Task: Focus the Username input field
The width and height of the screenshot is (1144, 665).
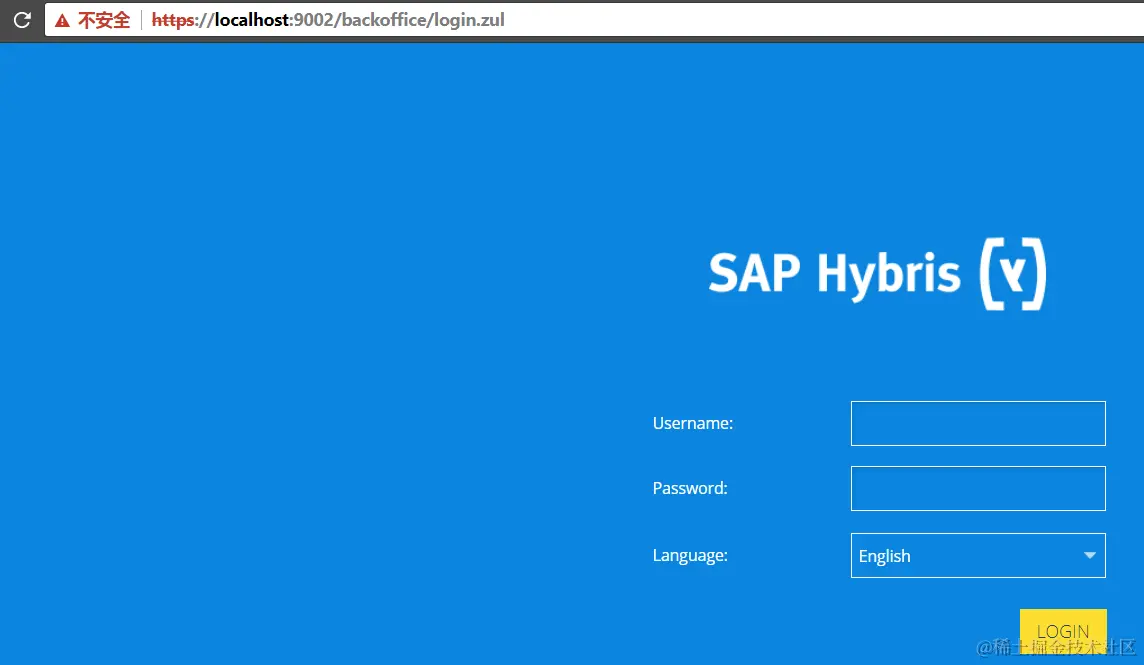Action: click(x=978, y=423)
